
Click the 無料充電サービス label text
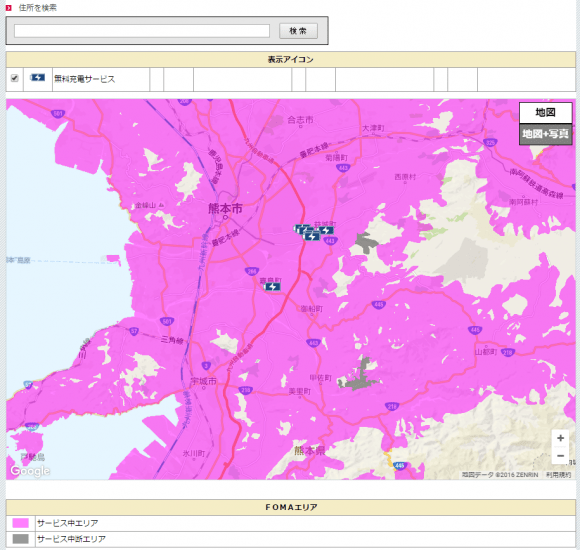pos(84,79)
